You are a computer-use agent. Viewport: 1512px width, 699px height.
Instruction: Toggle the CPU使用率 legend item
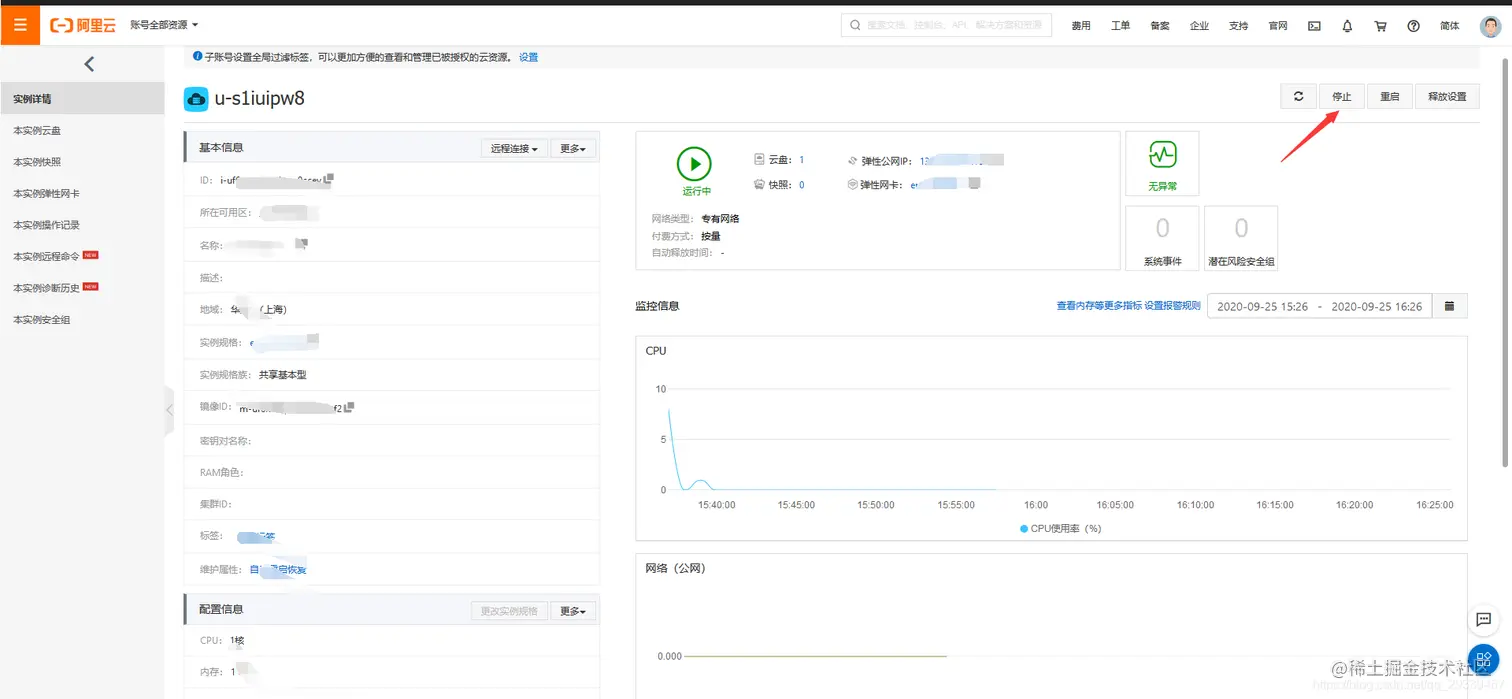coord(1060,528)
